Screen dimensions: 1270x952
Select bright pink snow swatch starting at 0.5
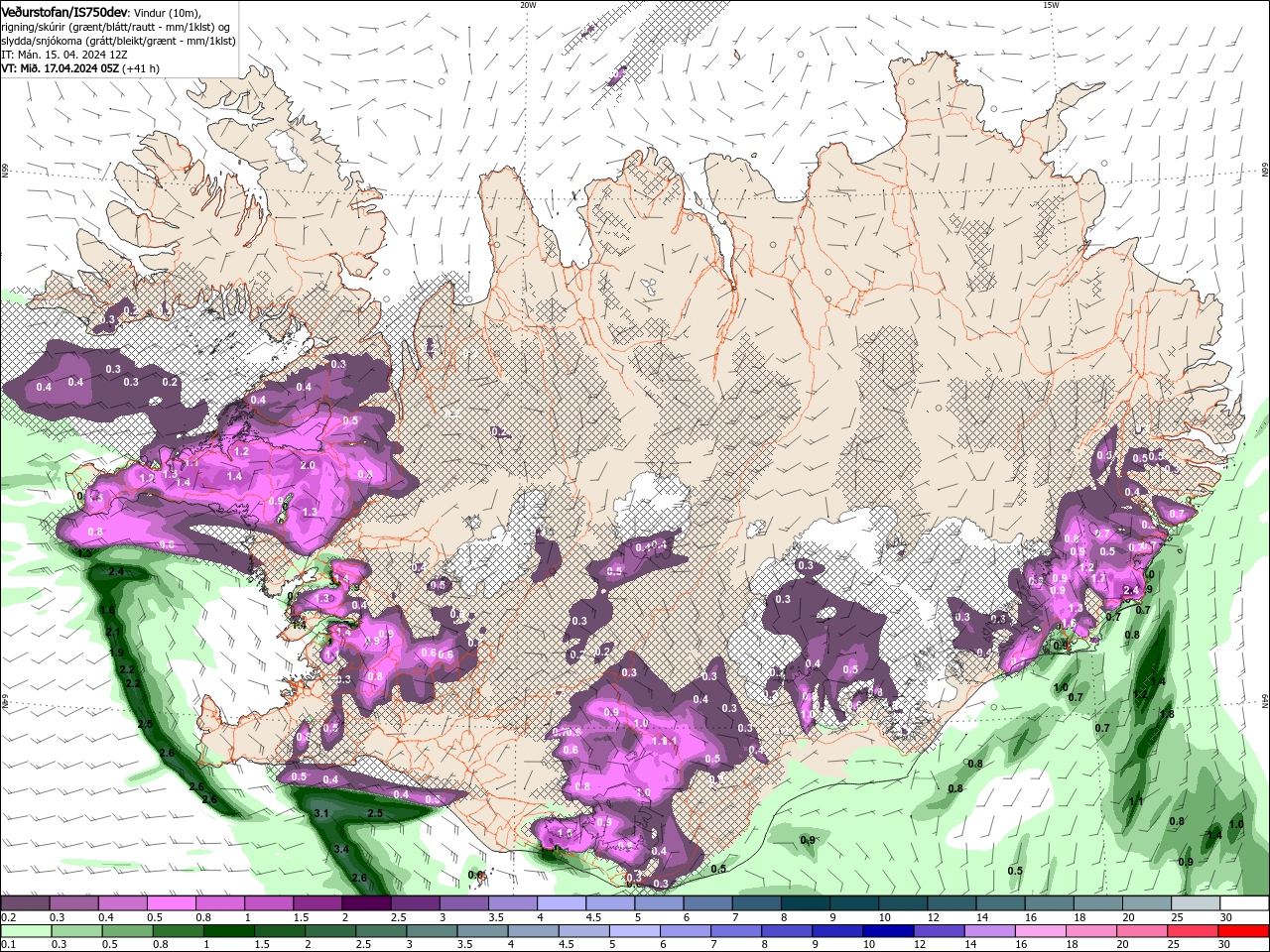(x=173, y=903)
